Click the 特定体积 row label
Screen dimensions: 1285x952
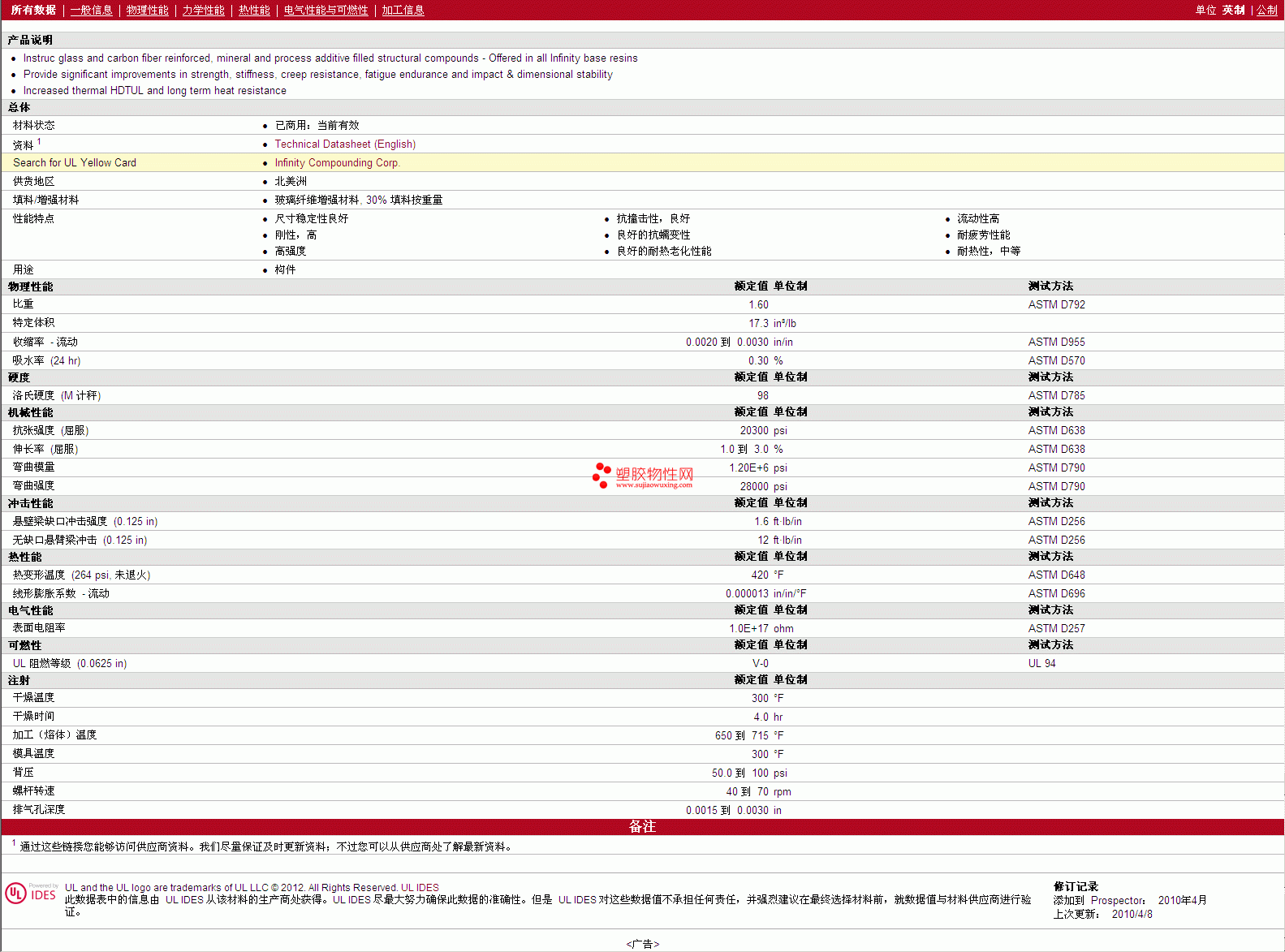[33, 323]
